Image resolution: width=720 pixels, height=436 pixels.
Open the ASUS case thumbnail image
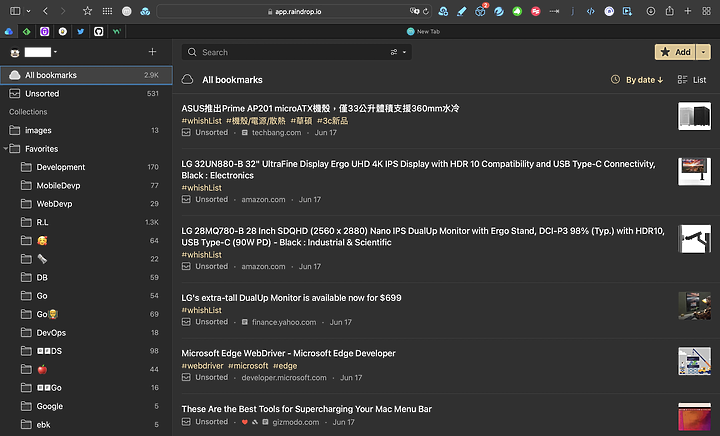click(x=694, y=116)
